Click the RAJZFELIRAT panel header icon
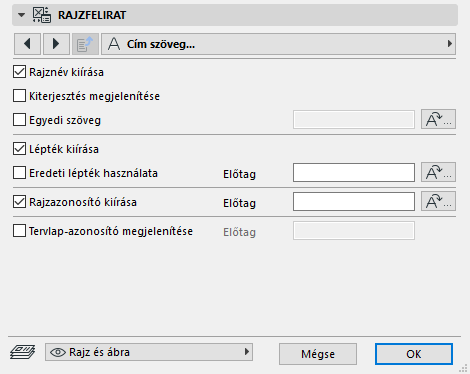470x374 pixels. [42, 15]
